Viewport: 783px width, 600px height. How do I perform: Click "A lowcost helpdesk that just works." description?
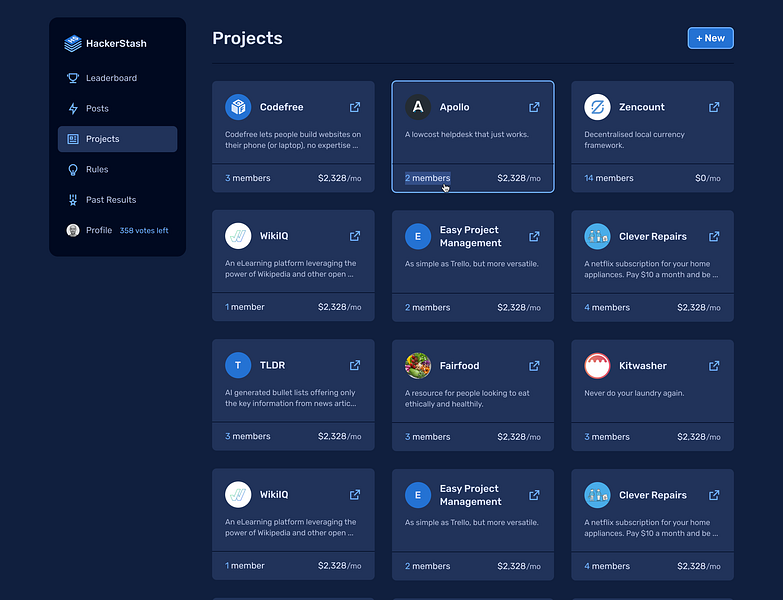tap(466, 134)
